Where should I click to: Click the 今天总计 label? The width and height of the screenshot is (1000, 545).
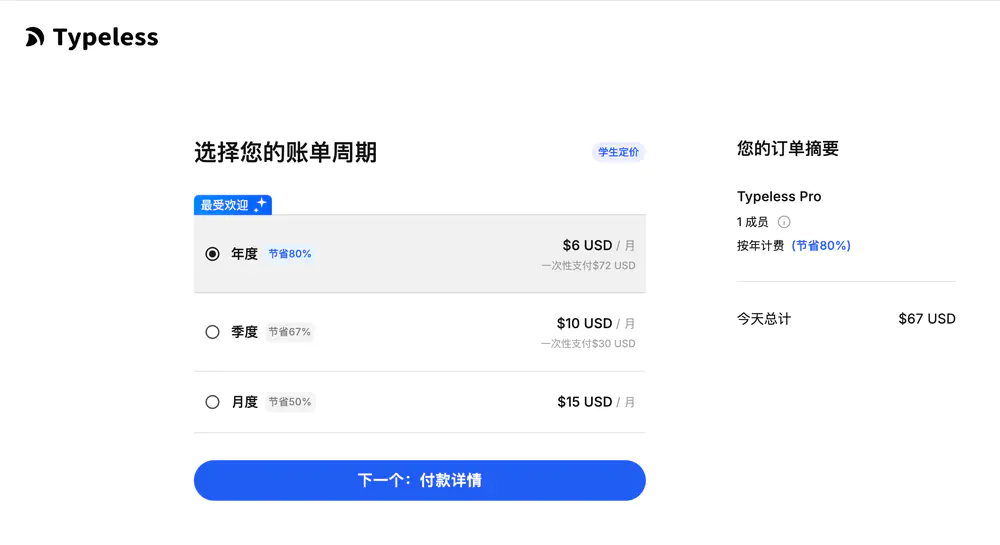[764, 319]
